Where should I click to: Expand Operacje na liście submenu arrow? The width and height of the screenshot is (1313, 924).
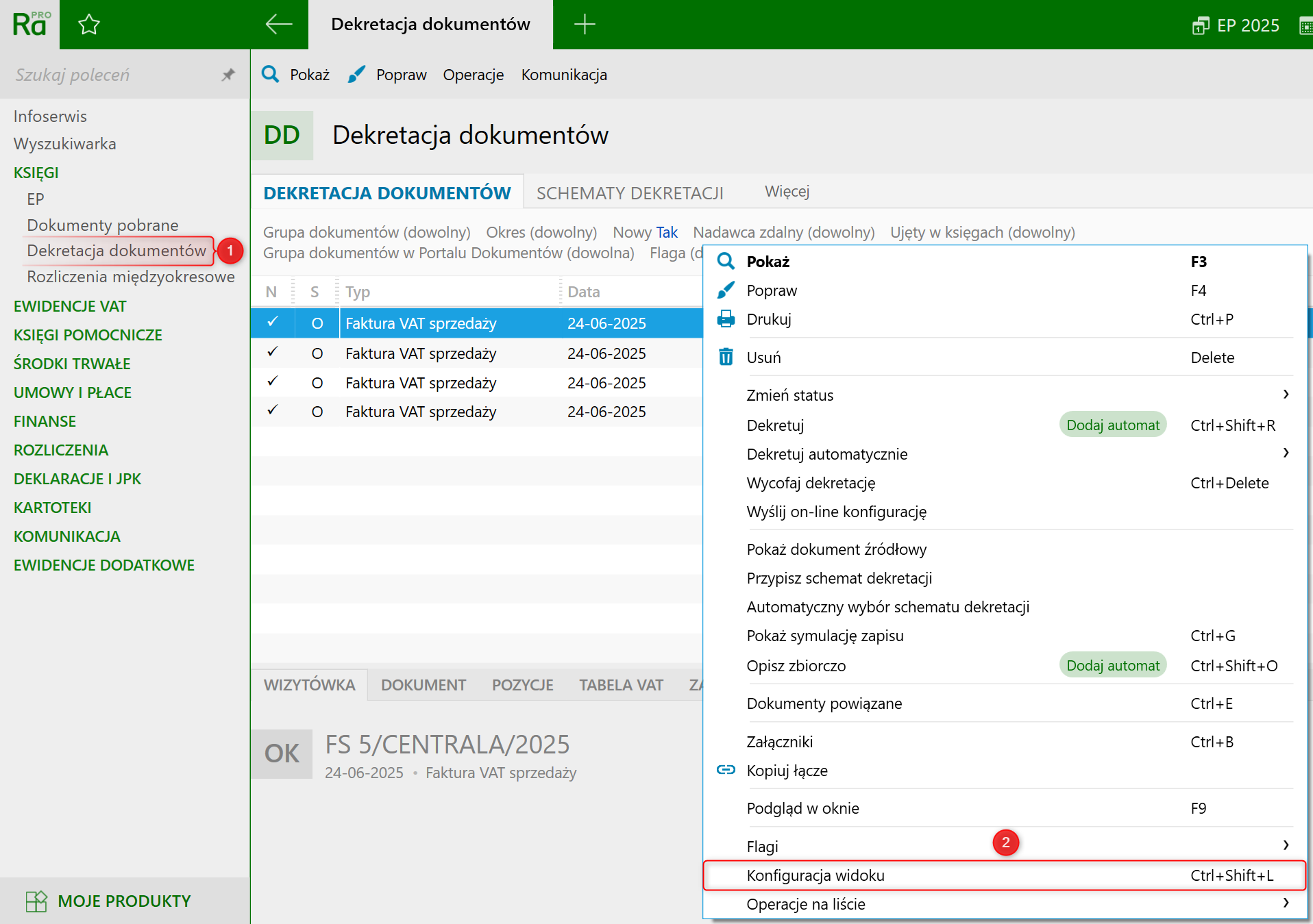click(x=1286, y=903)
